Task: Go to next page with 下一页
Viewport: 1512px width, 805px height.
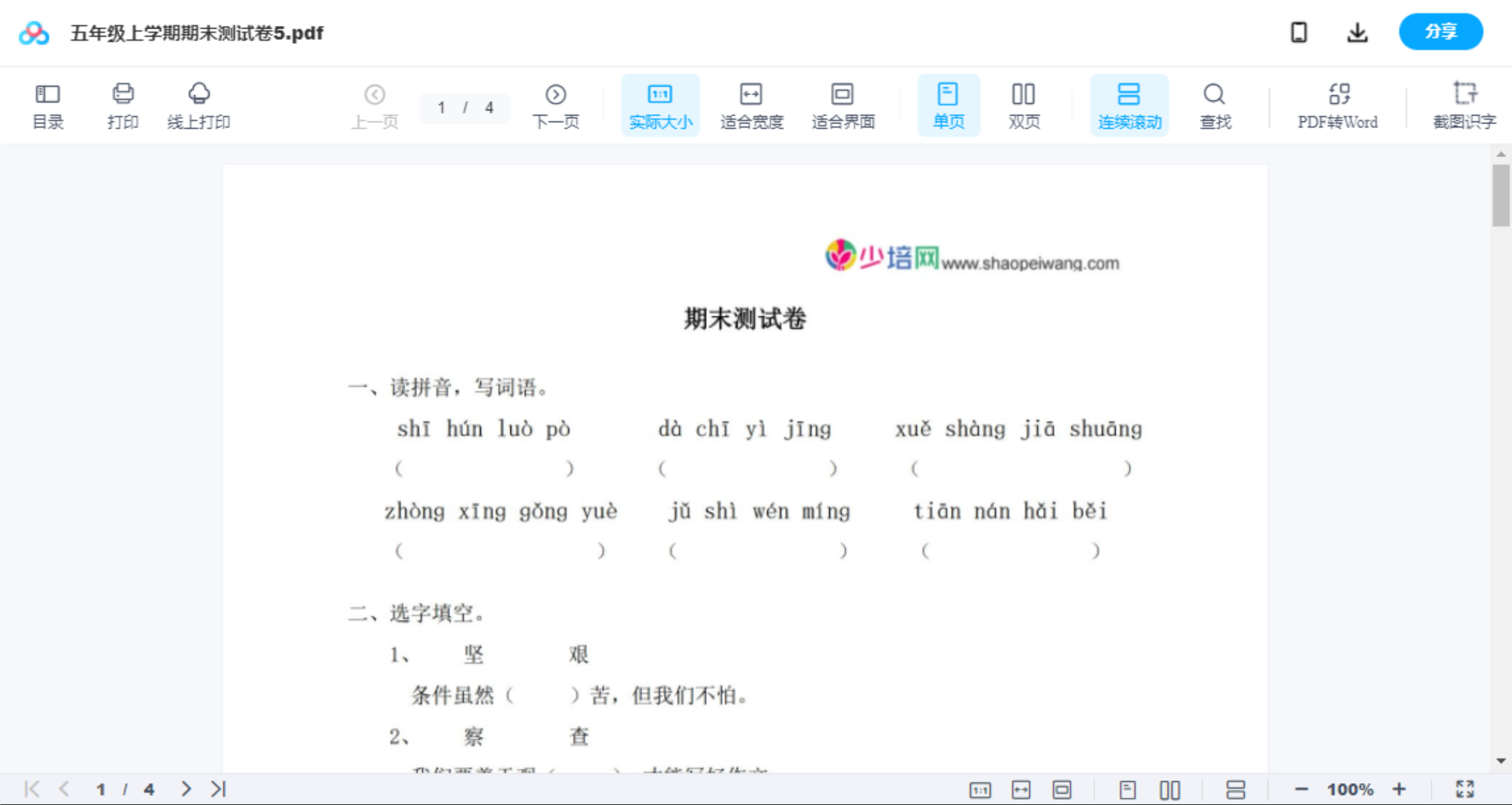Action: (x=556, y=104)
